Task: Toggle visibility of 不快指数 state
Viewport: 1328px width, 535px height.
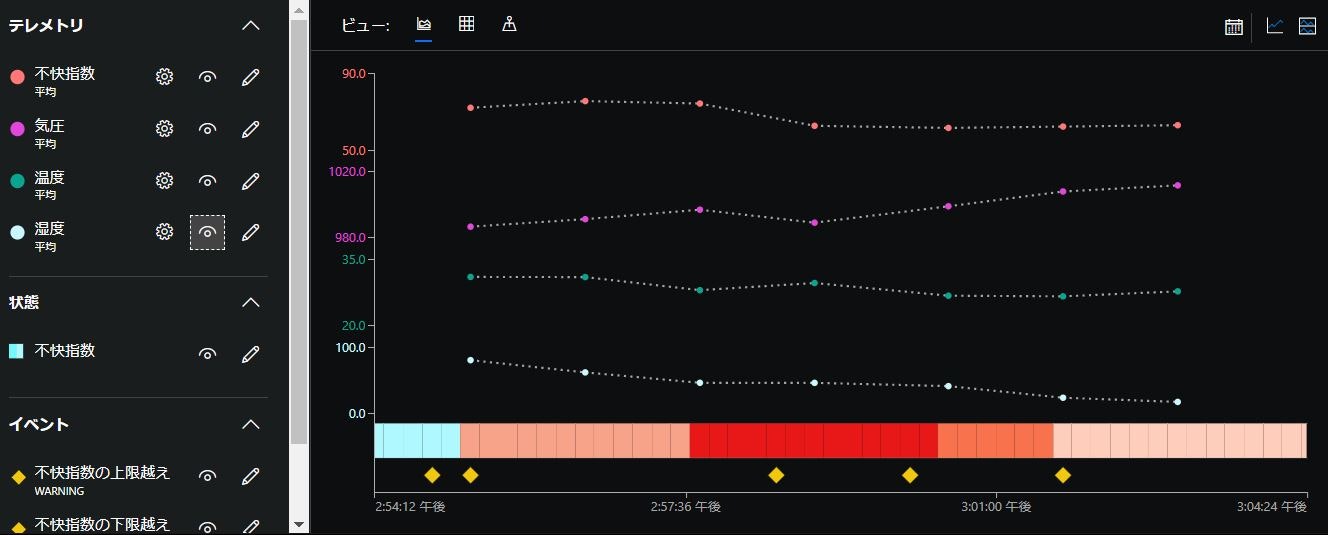Action: (208, 354)
